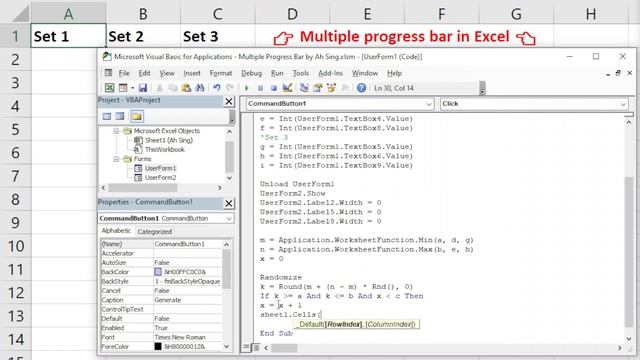Open VBA Help with the blue question icon
The height and width of the screenshot is (360, 640).
361,88
